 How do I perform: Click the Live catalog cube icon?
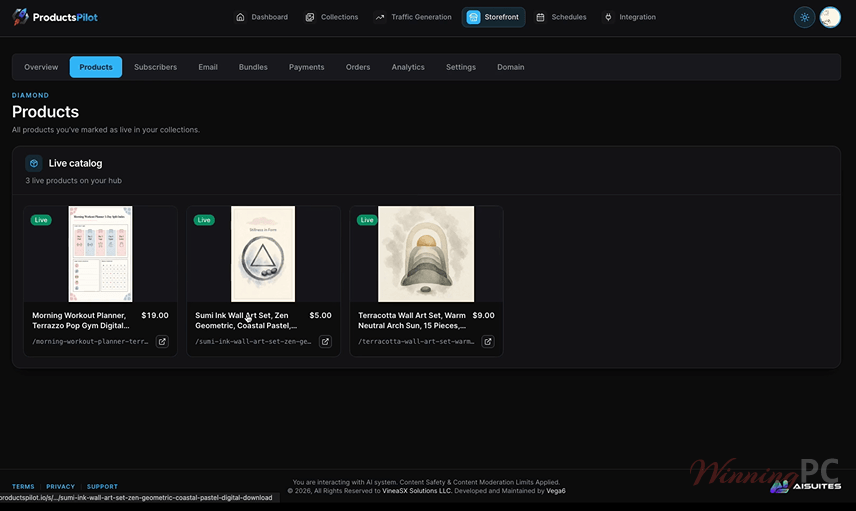[x=34, y=163]
